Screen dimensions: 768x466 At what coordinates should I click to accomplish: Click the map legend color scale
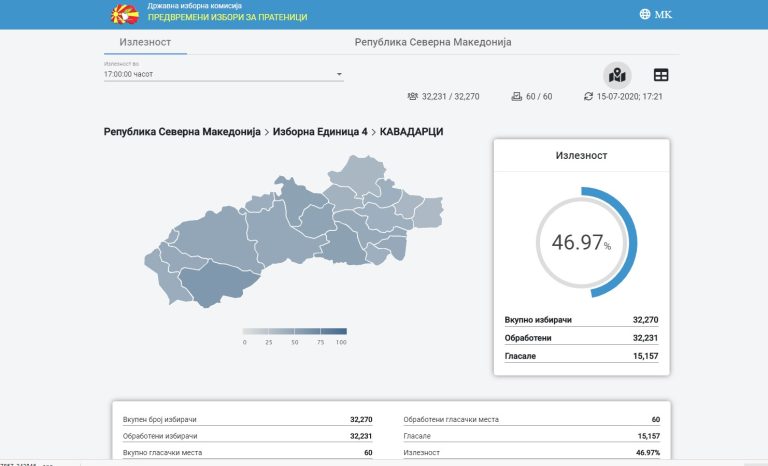[295, 331]
